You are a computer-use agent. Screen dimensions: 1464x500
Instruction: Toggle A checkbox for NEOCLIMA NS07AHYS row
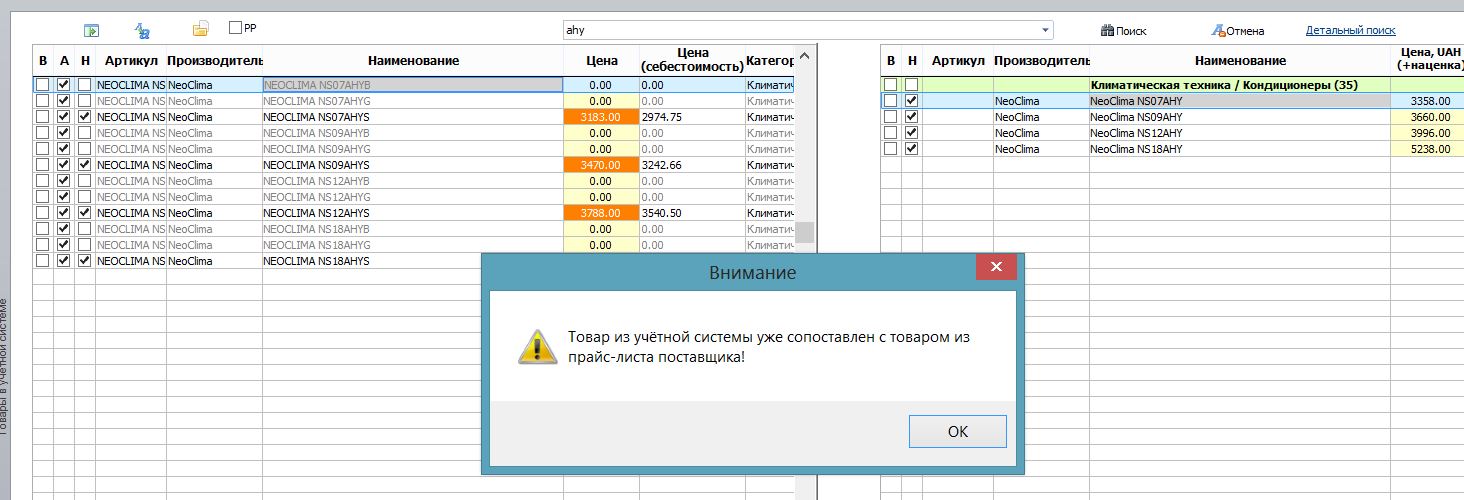pyautogui.click(x=64, y=117)
